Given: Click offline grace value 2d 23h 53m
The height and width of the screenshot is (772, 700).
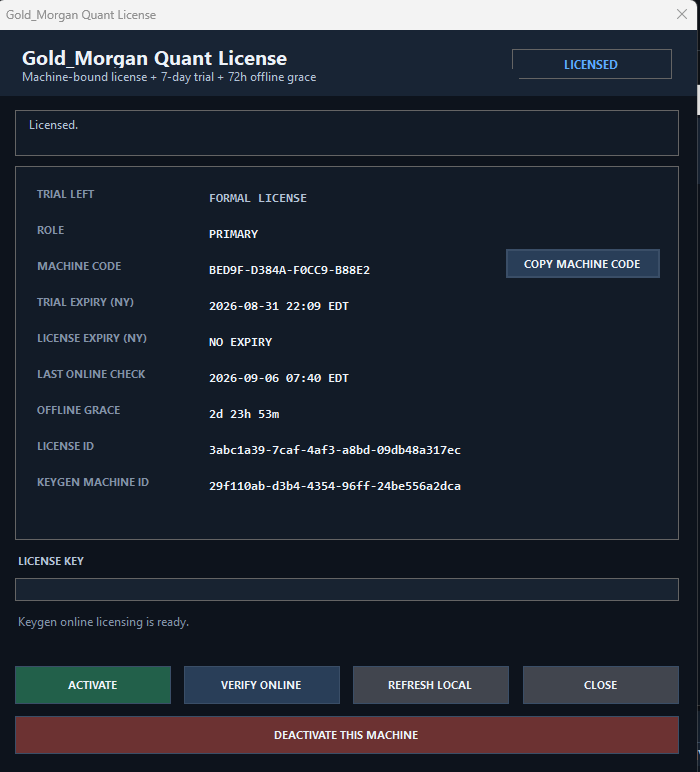Looking at the screenshot, I should (x=244, y=414).
